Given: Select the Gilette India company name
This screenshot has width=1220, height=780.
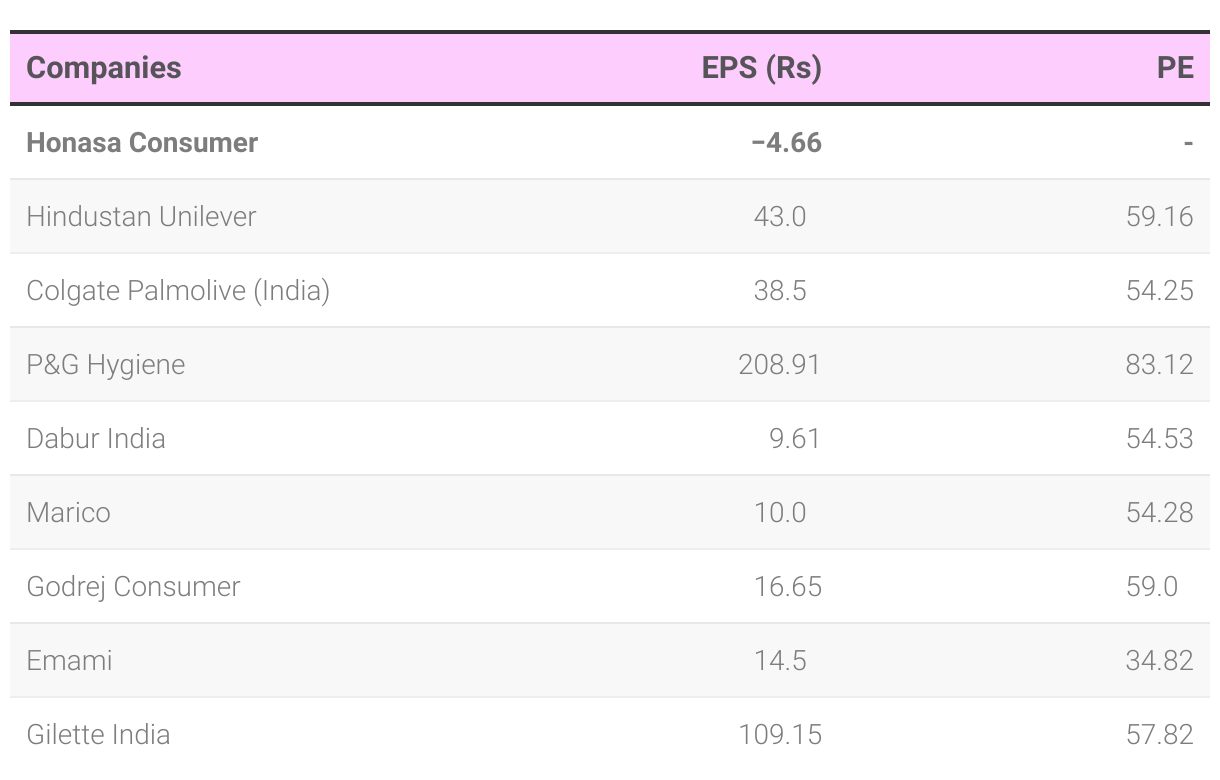Looking at the screenshot, I should pyautogui.click(x=98, y=735).
